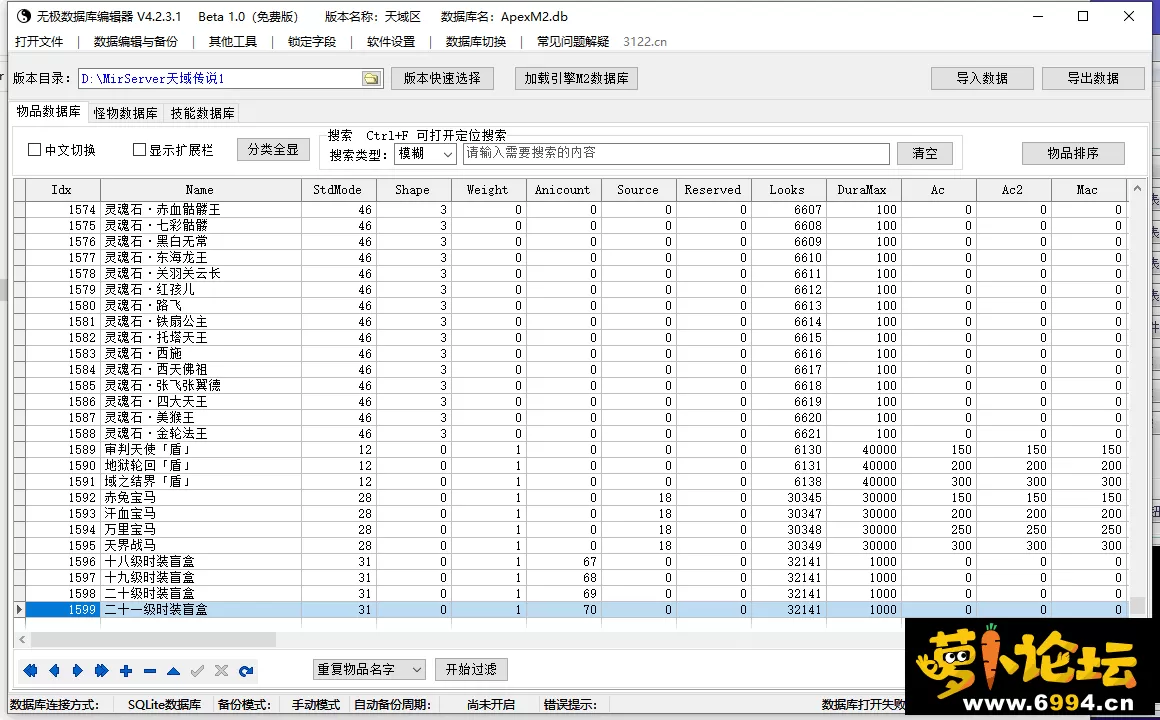Enable the 显示扩展栏 checkbox
Viewport: 1160px width, 720px height.
(139, 149)
